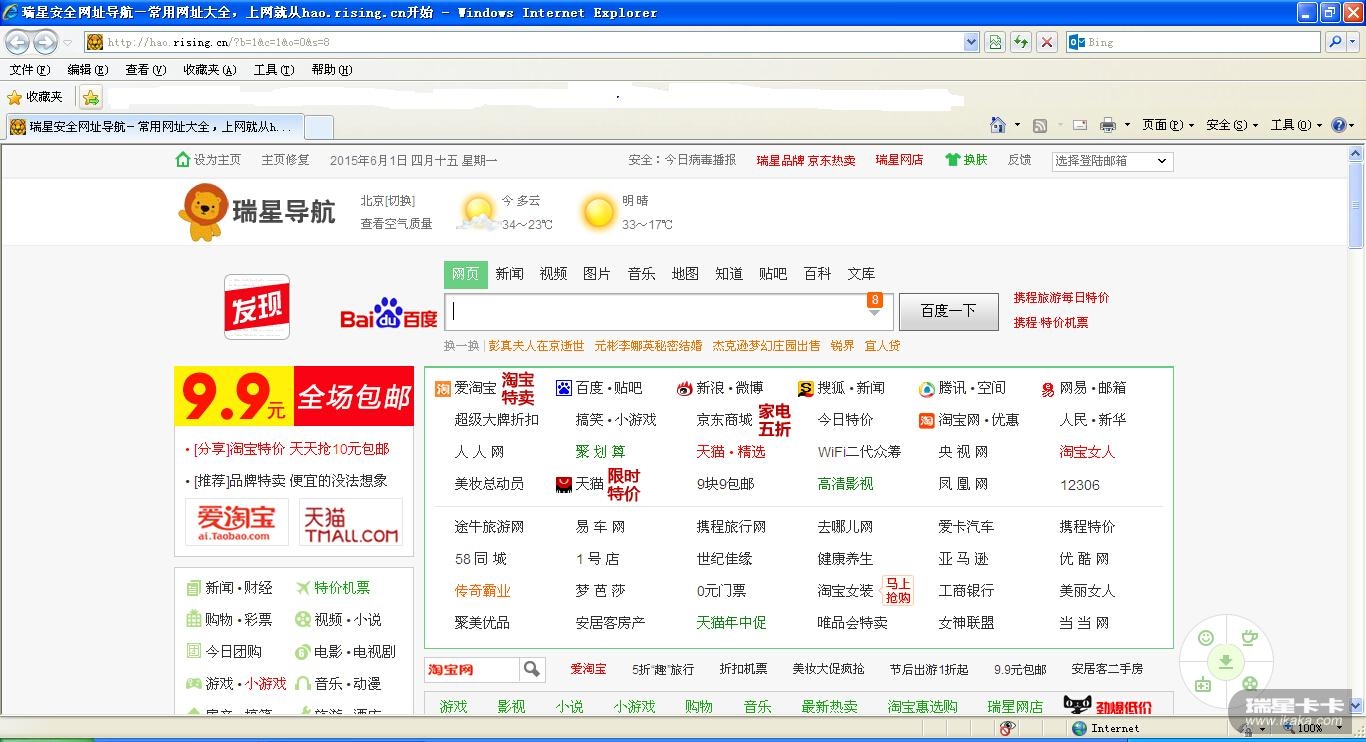Viewport: 1366px width, 742px height.
Task: Click the 换一换 refresh hot topics link
Action: 462,346
